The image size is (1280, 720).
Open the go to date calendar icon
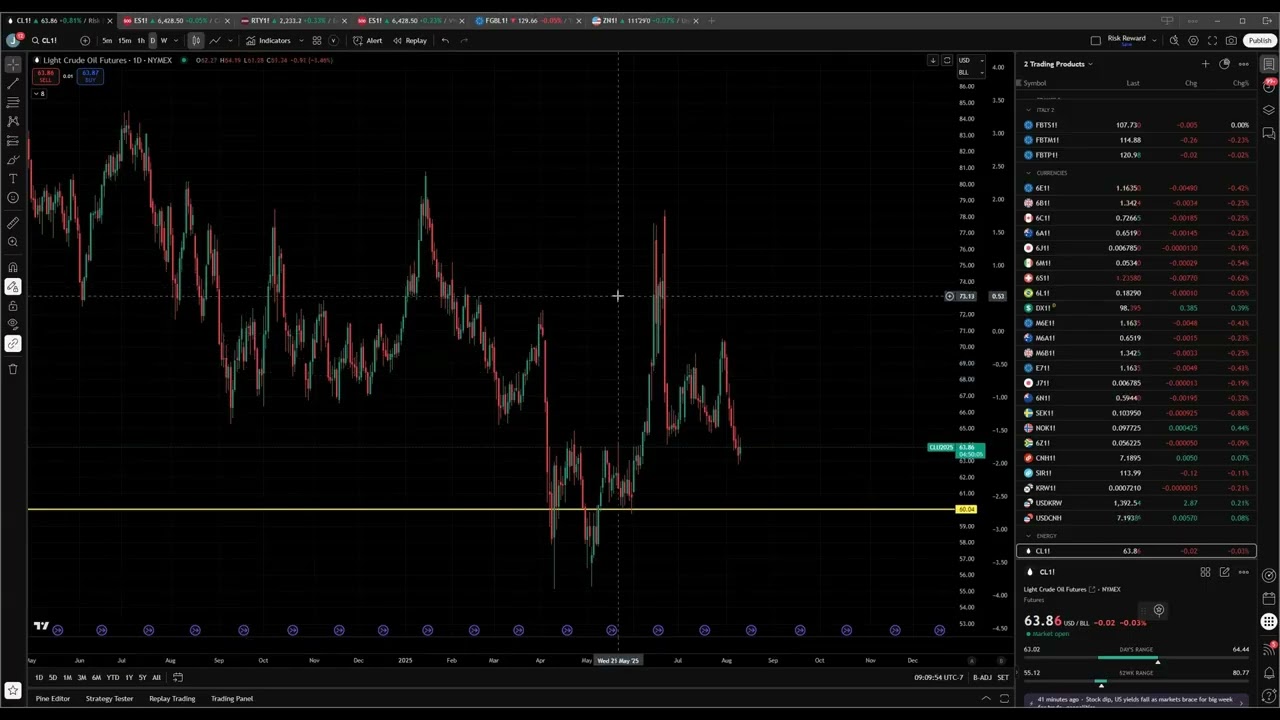pyautogui.click(x=177, y=678)
